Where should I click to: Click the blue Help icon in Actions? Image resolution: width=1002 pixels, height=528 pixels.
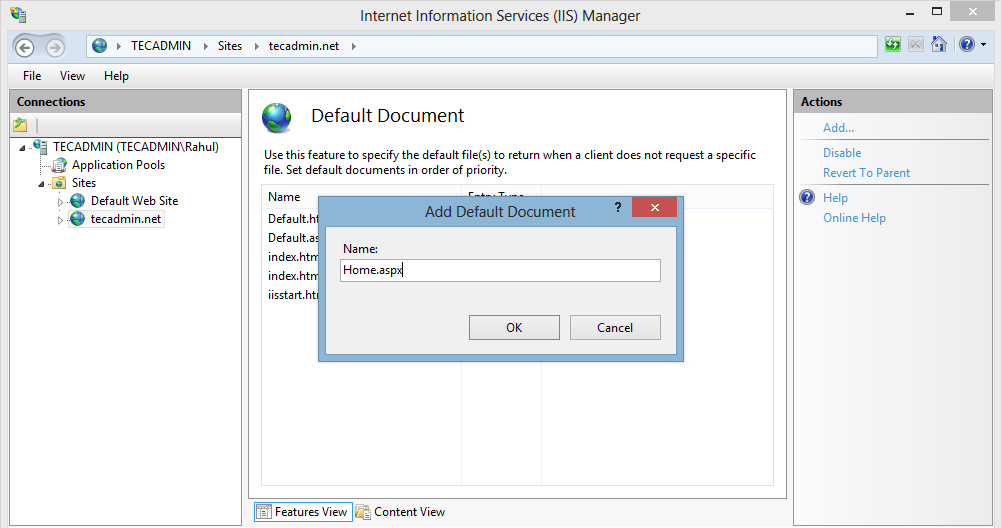coord(807,197)
